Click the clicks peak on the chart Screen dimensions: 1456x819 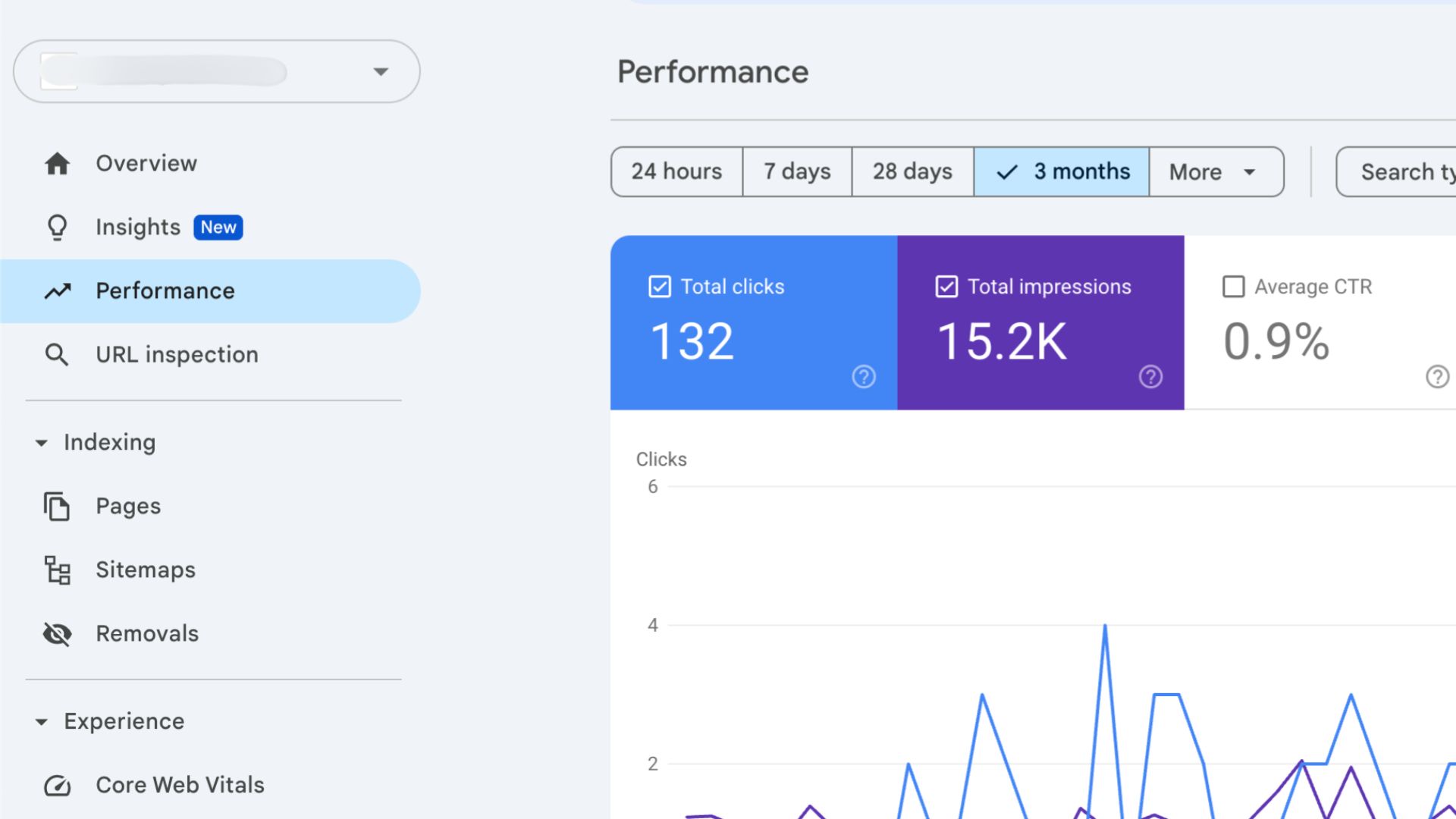pos(1105,626)
